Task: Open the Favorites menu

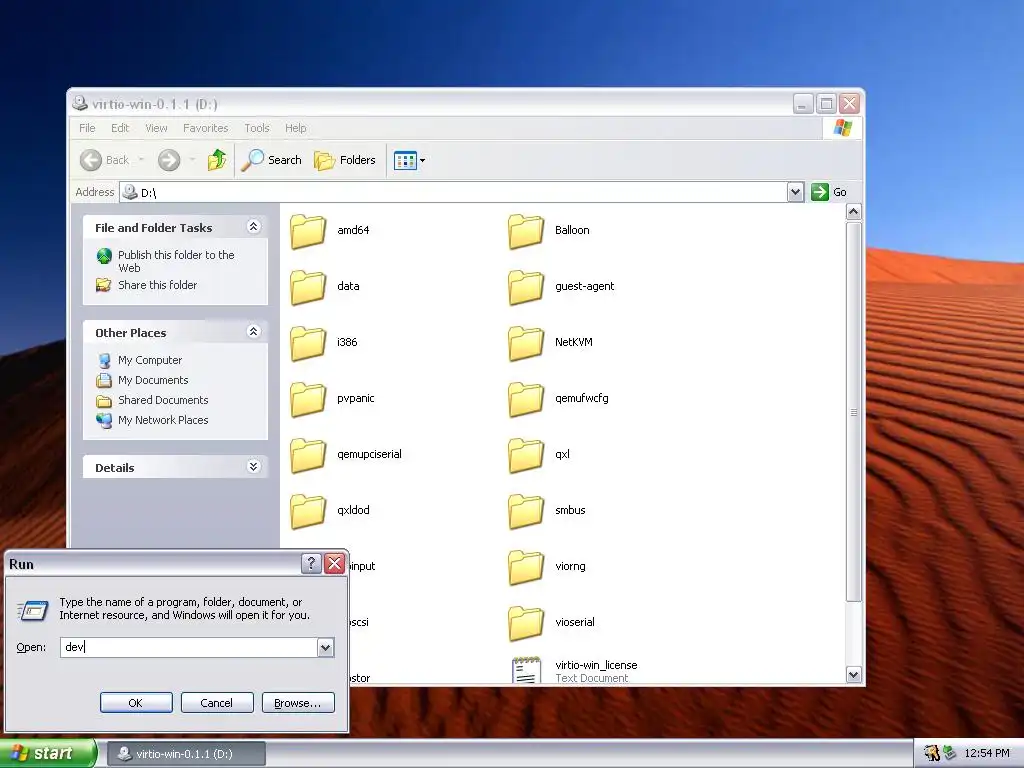Action: [206, 128]
